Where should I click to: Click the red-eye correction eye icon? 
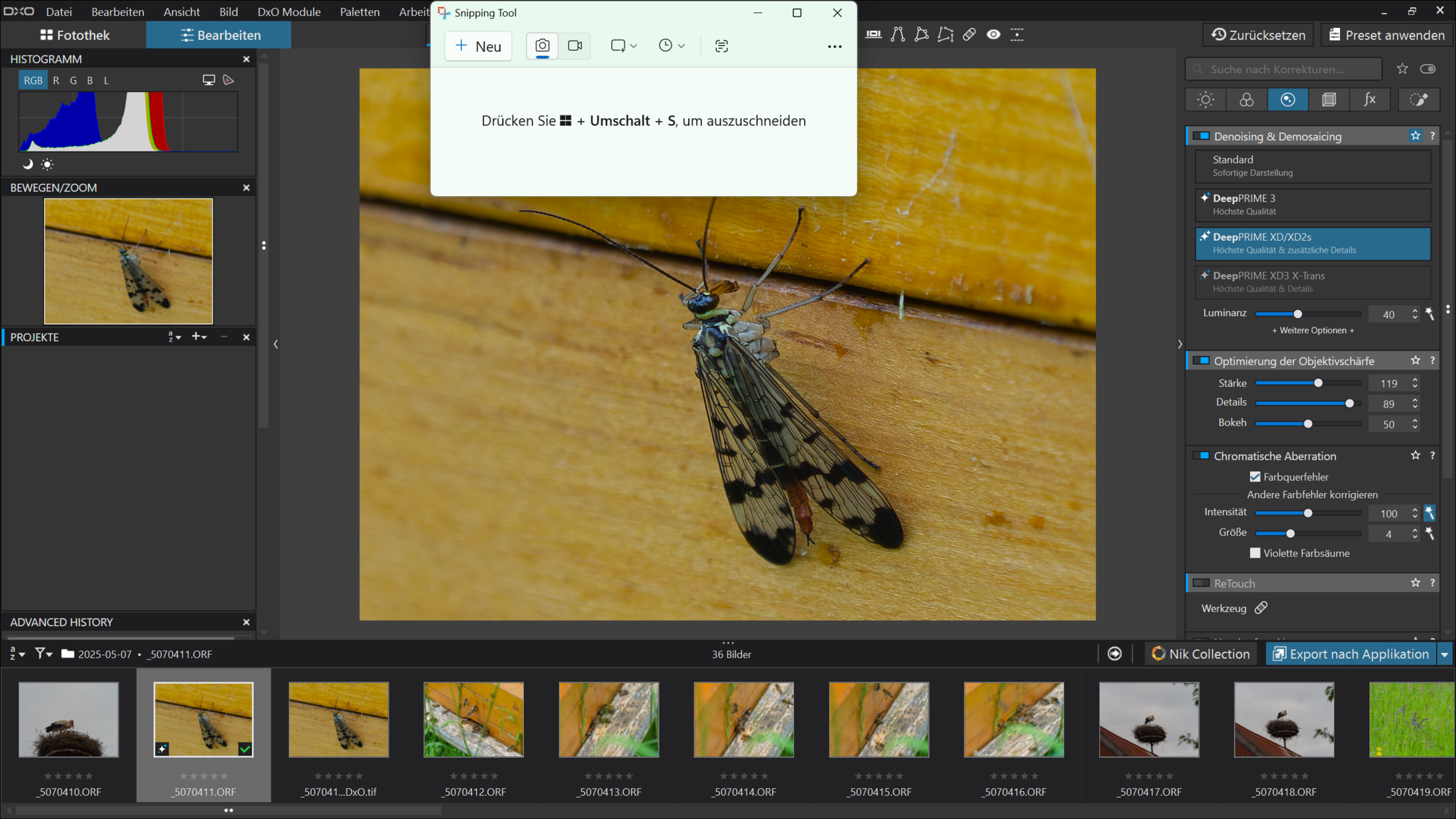(993, 35)
